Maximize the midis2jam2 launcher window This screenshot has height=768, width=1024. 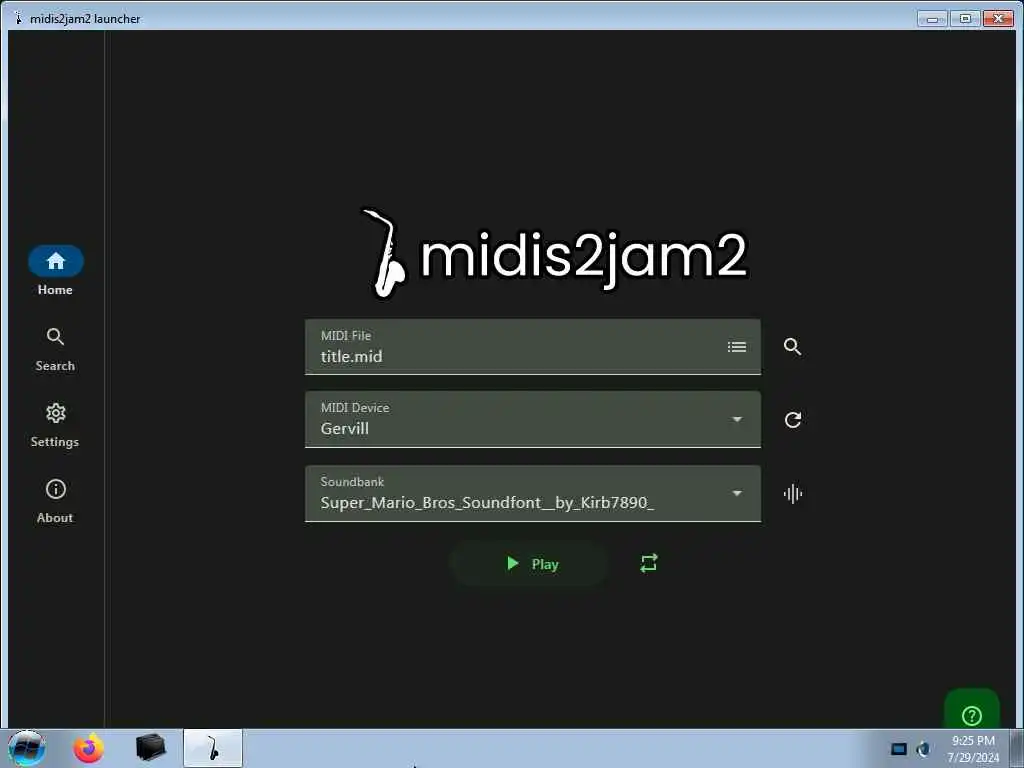point(965,19)
